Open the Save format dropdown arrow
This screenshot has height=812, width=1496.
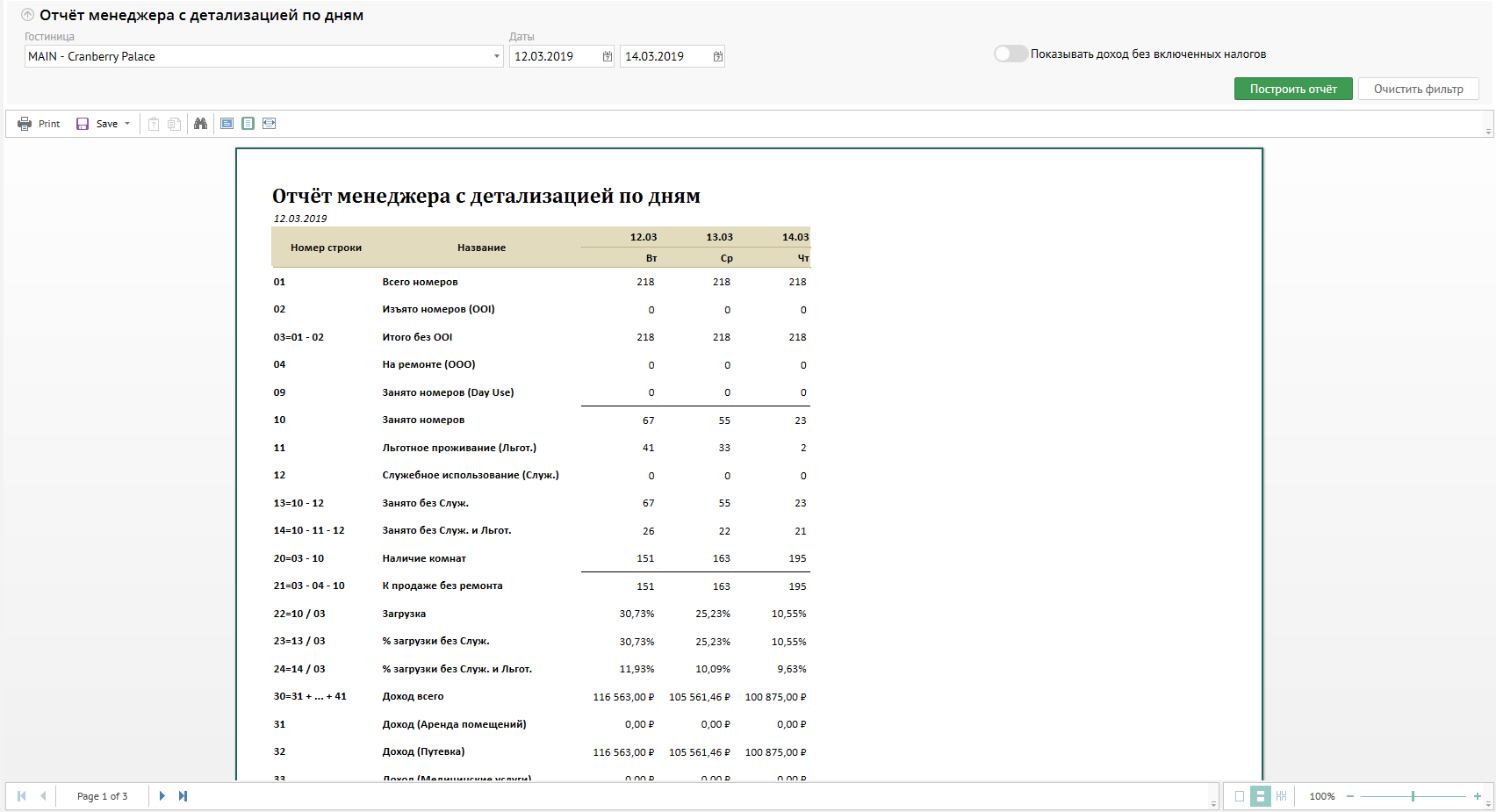pos(127,124)
